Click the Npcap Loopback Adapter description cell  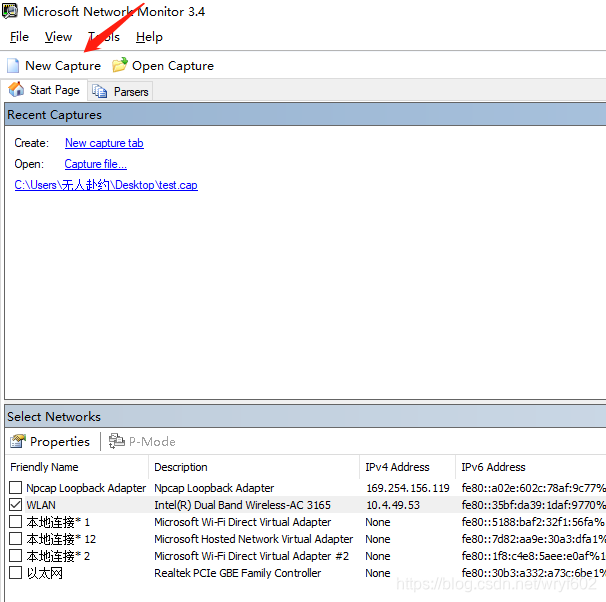pos(214,488)
